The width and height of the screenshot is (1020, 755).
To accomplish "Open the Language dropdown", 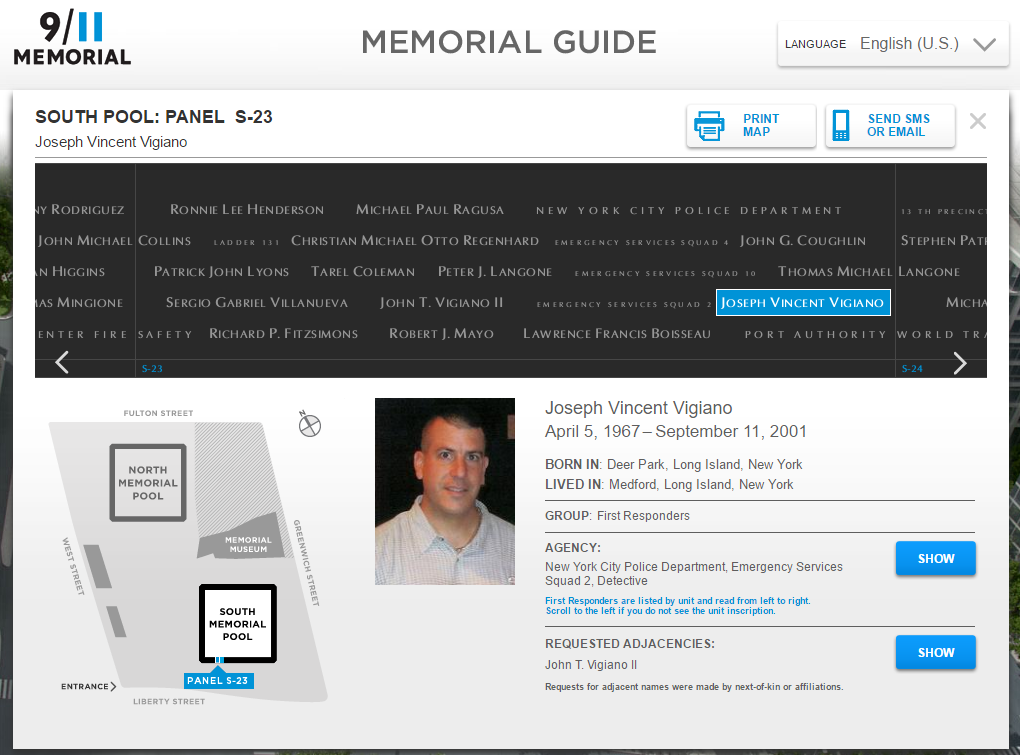I will (892, 44).
